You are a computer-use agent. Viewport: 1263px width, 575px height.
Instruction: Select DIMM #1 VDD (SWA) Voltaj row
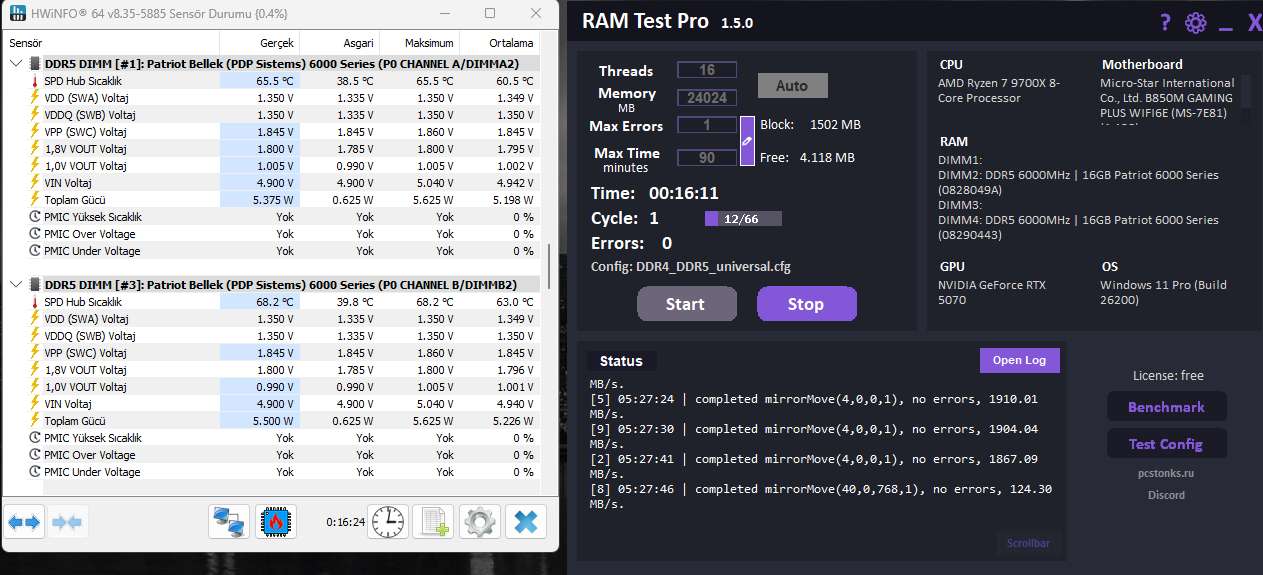271,98
